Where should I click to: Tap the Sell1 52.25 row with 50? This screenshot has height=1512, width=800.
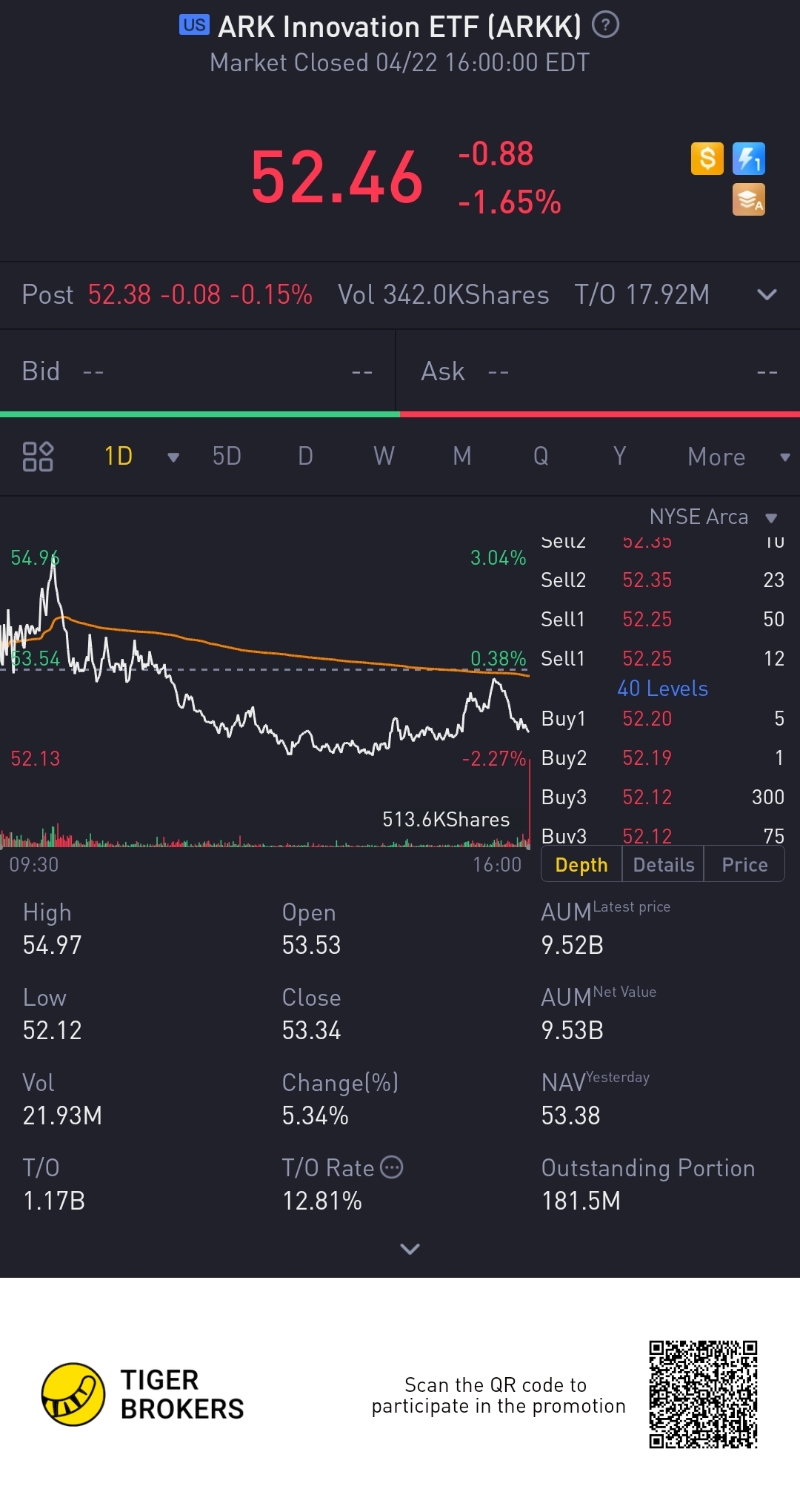[662, 619]
